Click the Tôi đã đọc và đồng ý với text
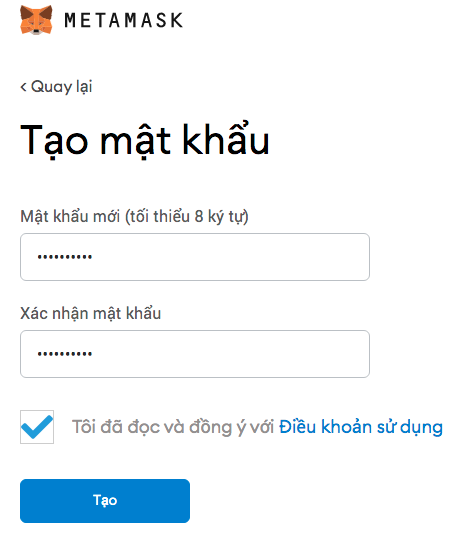Screen dimensions: 458x536 tap(173, 427)
